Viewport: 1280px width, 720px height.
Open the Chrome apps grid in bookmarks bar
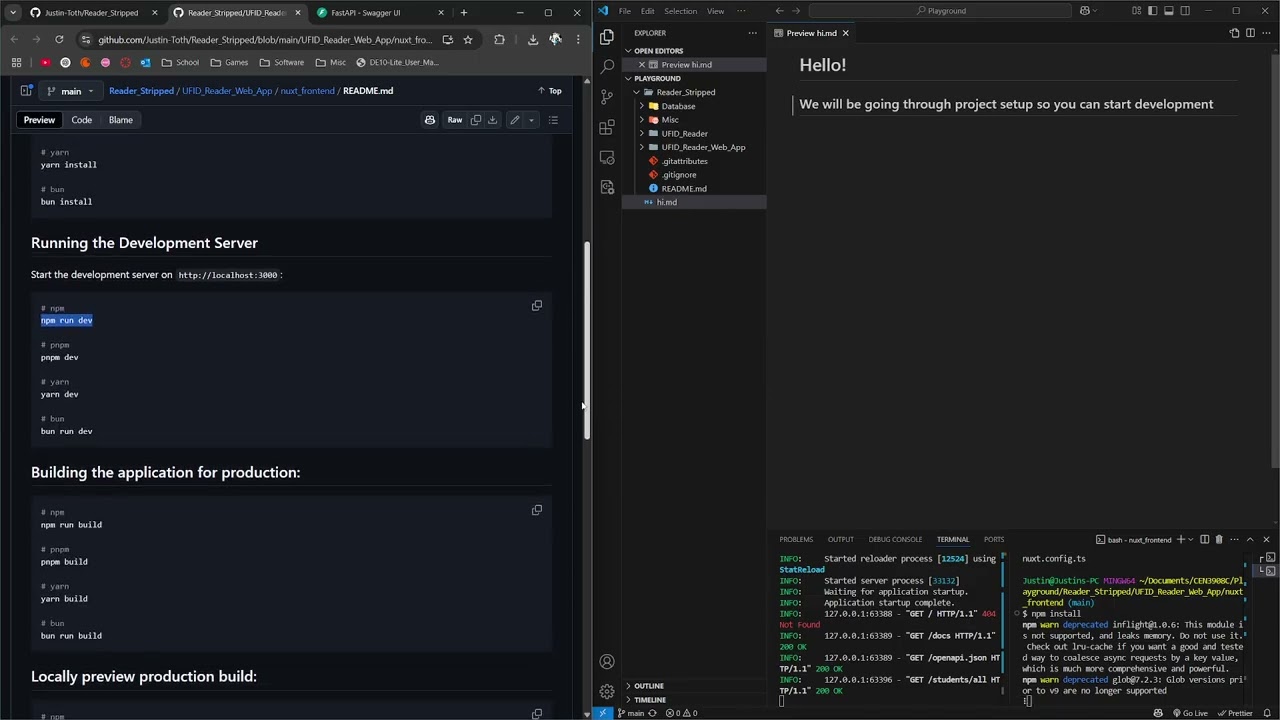point(16,62)
